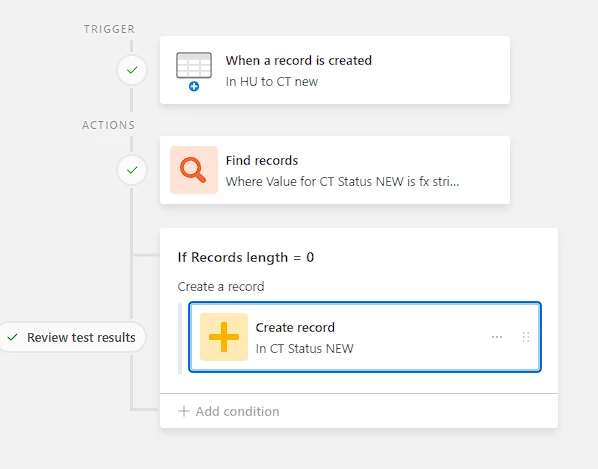The width and height of the screenshot is (598, 469).
Task: Click the green check status beside trigger
Action: (x=132, y=70)
